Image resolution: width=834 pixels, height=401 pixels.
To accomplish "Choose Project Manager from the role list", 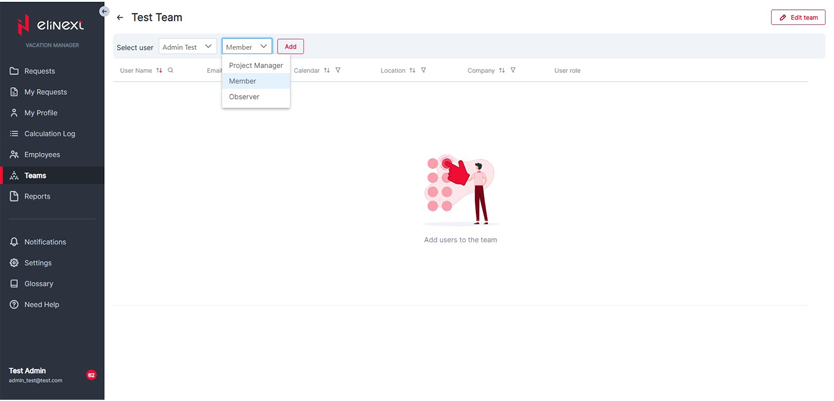I will point(256,65).
